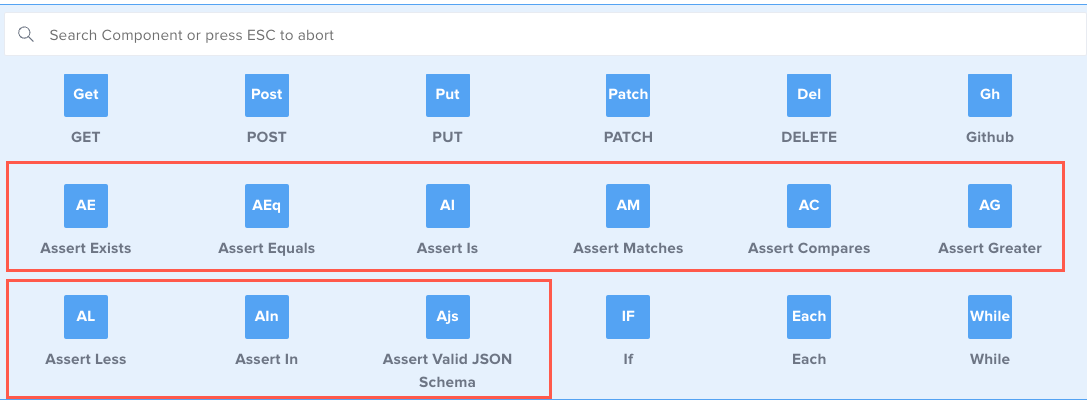The width and height of the screenshot is (1087, 405).
Task: Add the While loop component
Action: tap(989, 317)
